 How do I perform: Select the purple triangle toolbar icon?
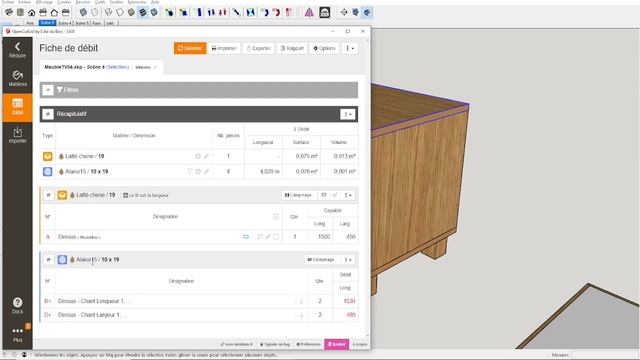tap(309, 13)
